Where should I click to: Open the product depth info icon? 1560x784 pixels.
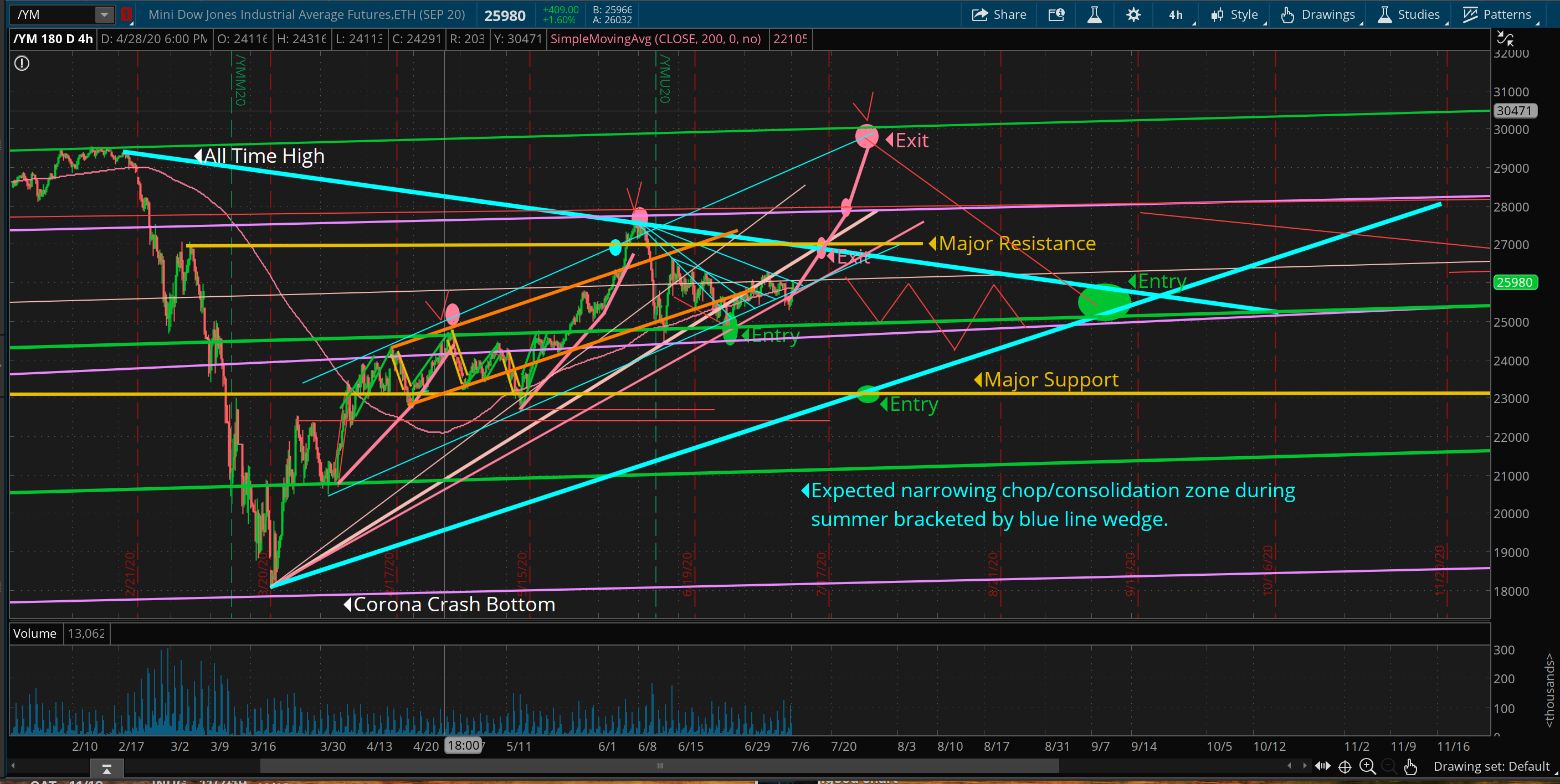pyautogui.click(x=1056, y=14)
